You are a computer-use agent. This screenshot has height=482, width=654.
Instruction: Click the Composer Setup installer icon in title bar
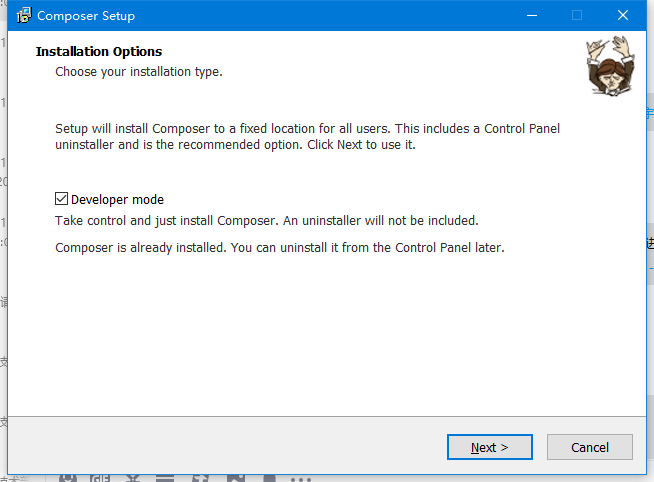(24, 15)
